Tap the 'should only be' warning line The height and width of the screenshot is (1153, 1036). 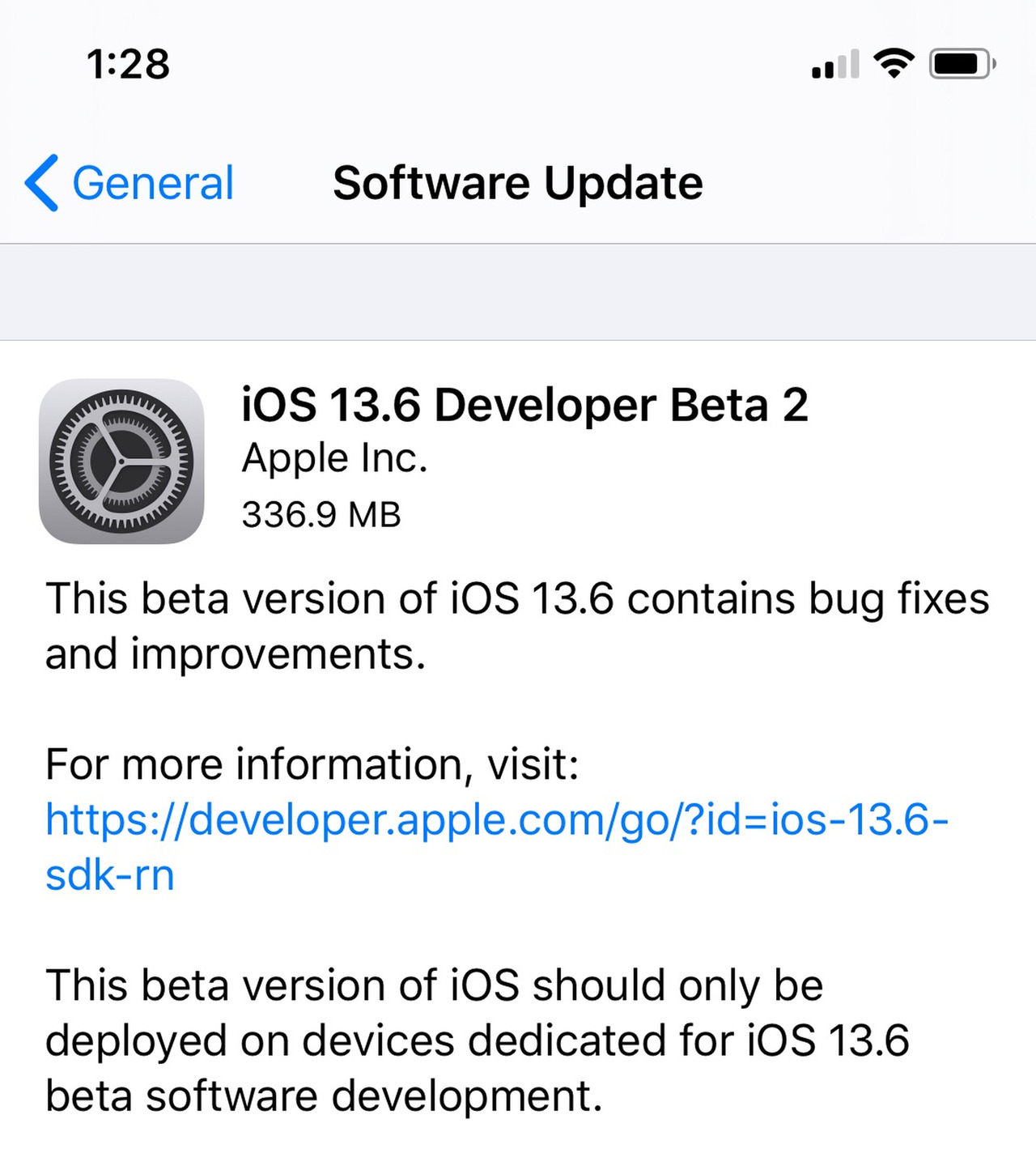point(434,986)
